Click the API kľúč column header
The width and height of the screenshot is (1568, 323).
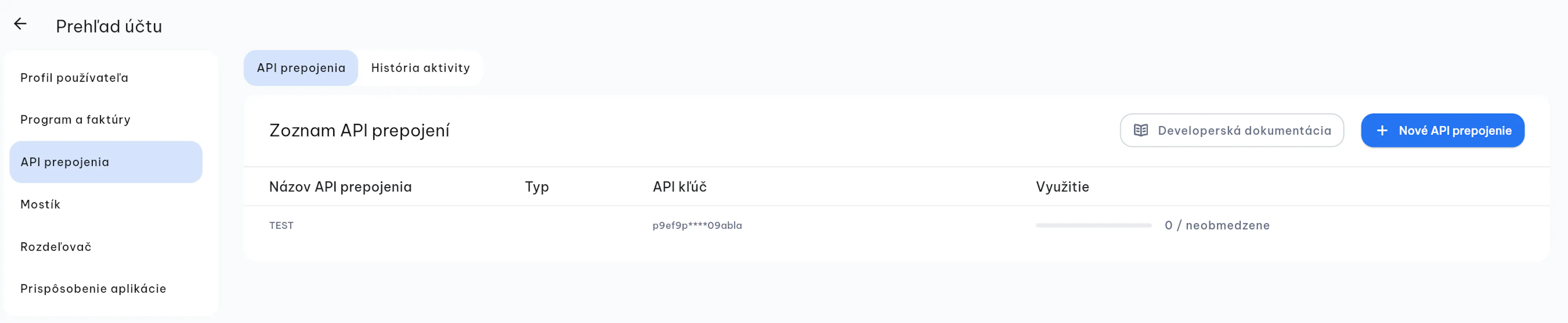click(x=679, y=187)
